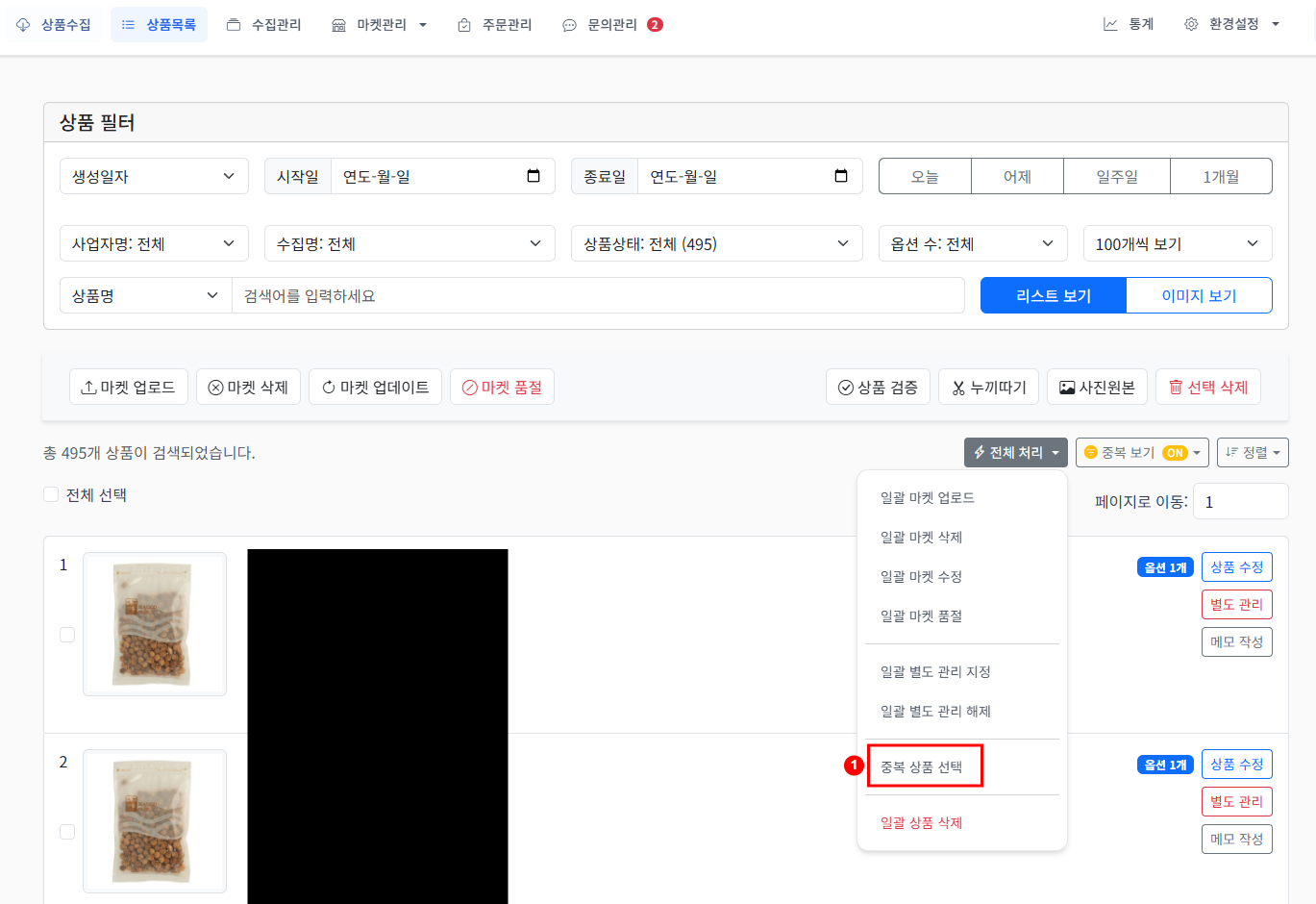
Task: Collapse the 전체 처리 dropdown button
Action: pos(1016,452)
